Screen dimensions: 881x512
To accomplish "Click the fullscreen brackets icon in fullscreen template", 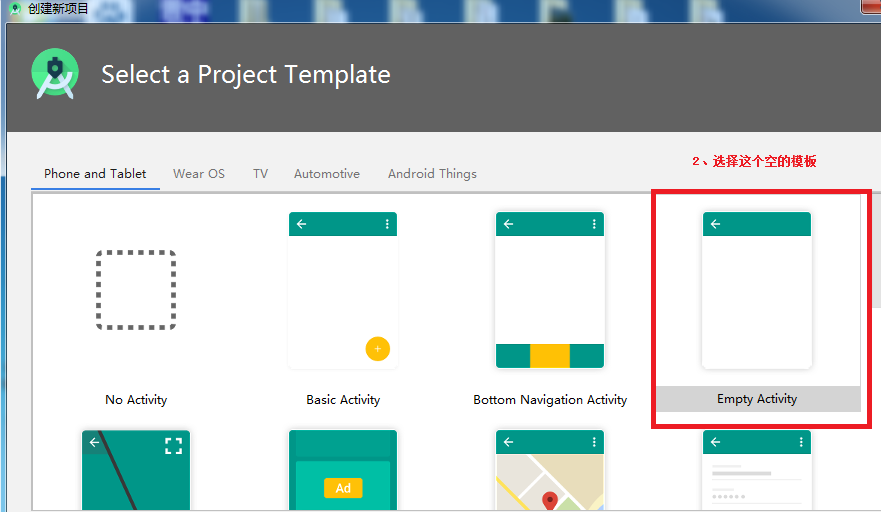I will click(x=174, y=446).
